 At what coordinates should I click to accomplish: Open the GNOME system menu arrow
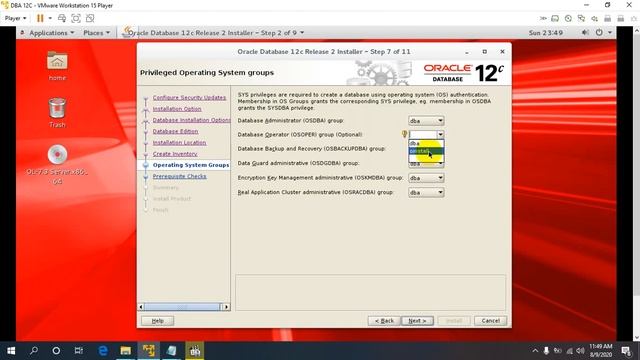[x=610, y=33]
